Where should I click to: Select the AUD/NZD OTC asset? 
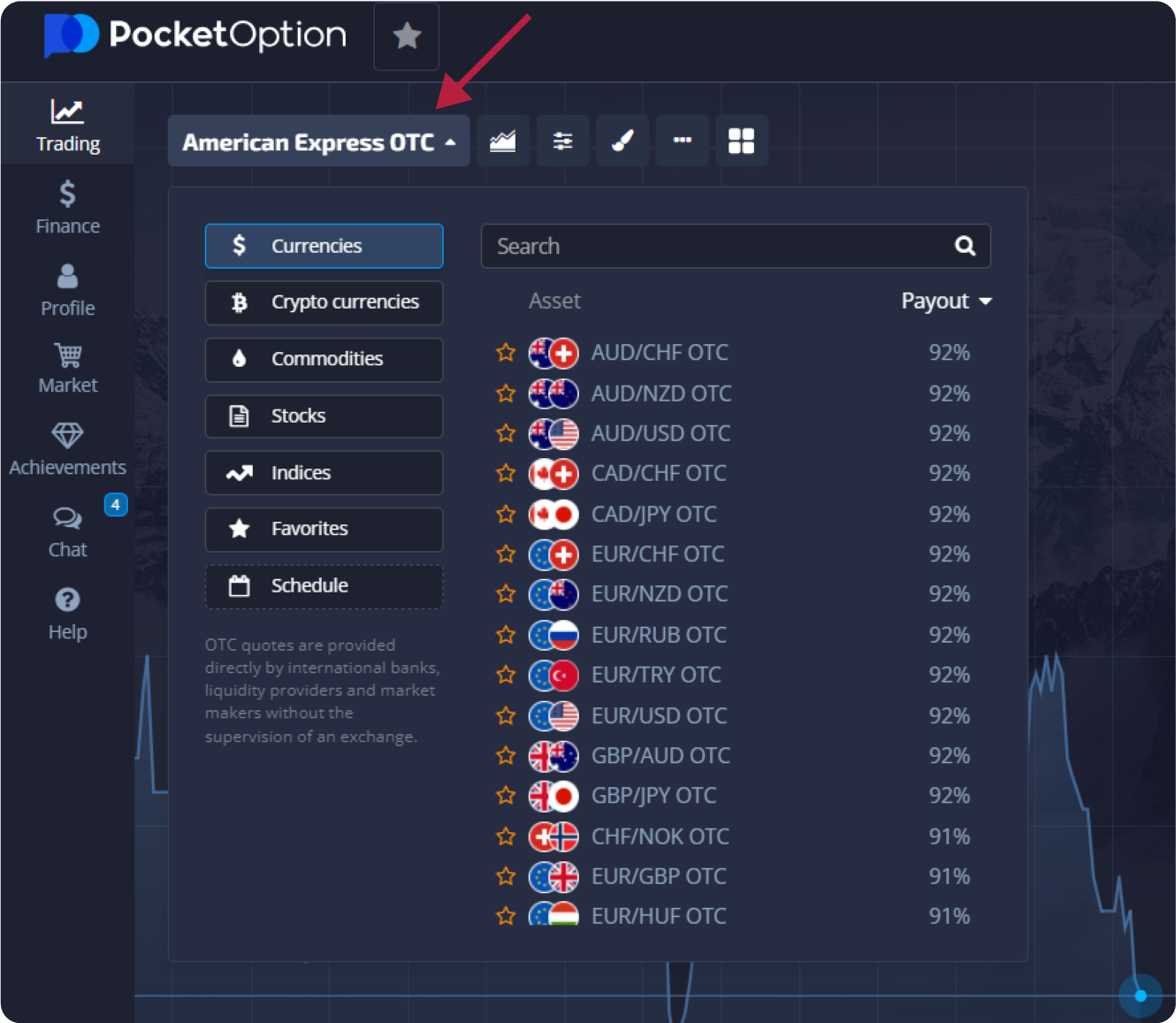736,393
